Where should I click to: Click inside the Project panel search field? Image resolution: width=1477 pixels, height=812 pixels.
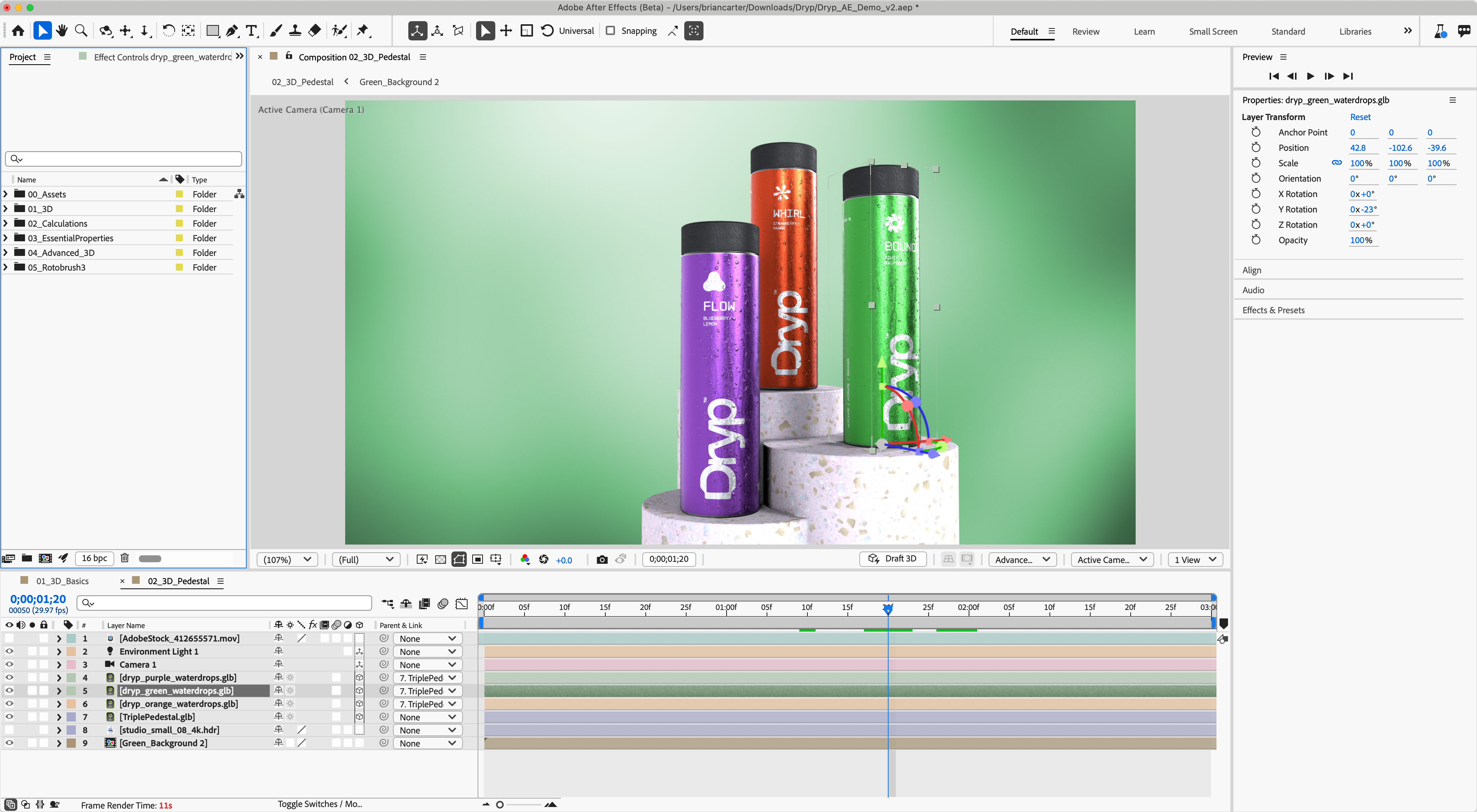(x=123, y=159)
